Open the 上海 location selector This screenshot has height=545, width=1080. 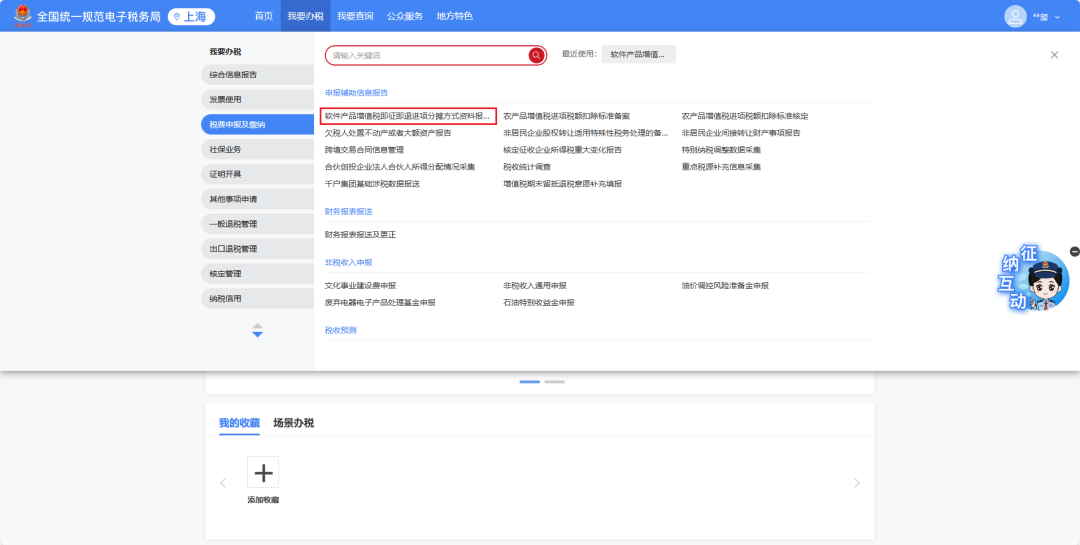(191, 17)
